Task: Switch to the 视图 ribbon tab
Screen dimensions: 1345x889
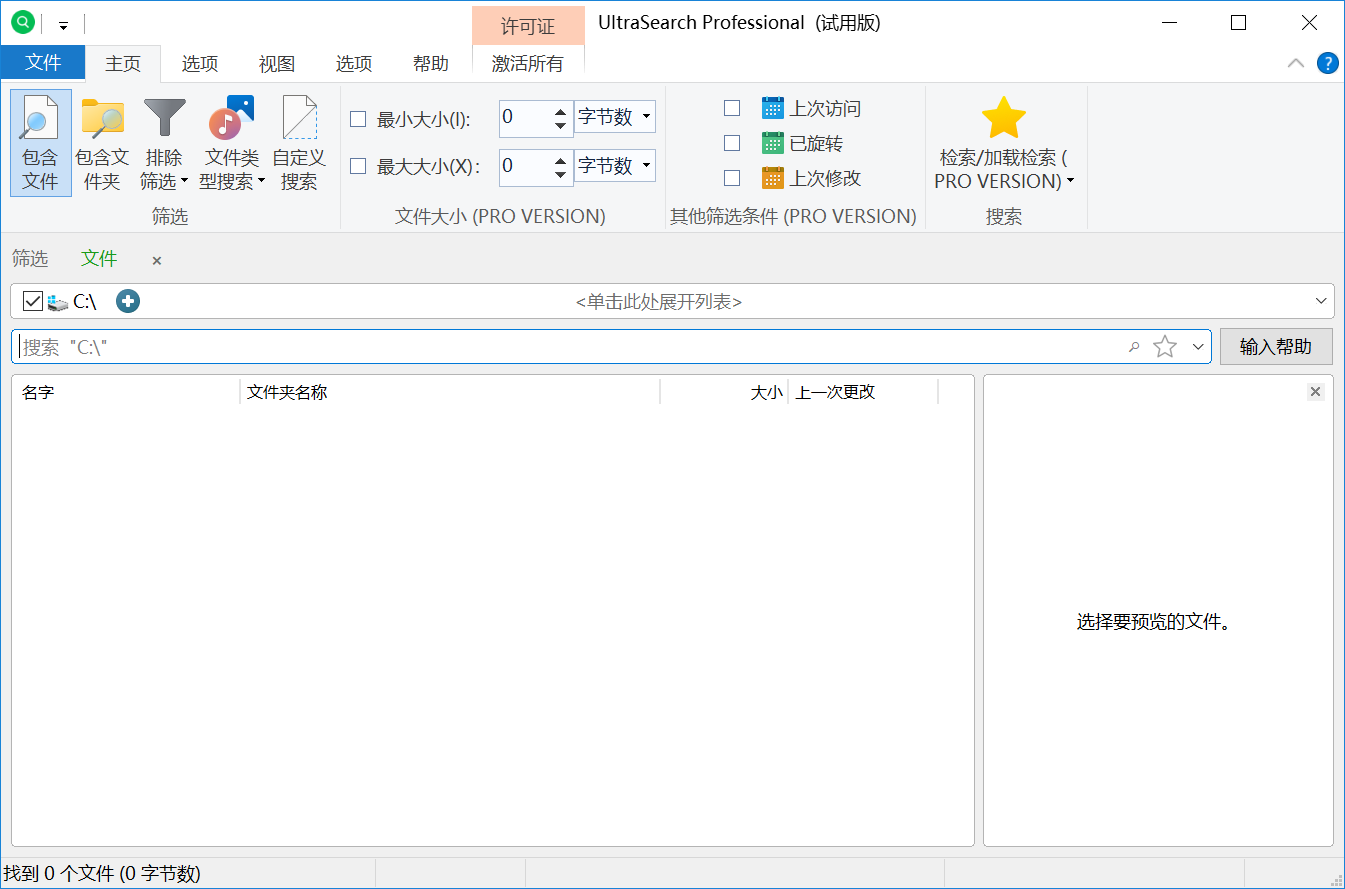Action: coord(277,63)
